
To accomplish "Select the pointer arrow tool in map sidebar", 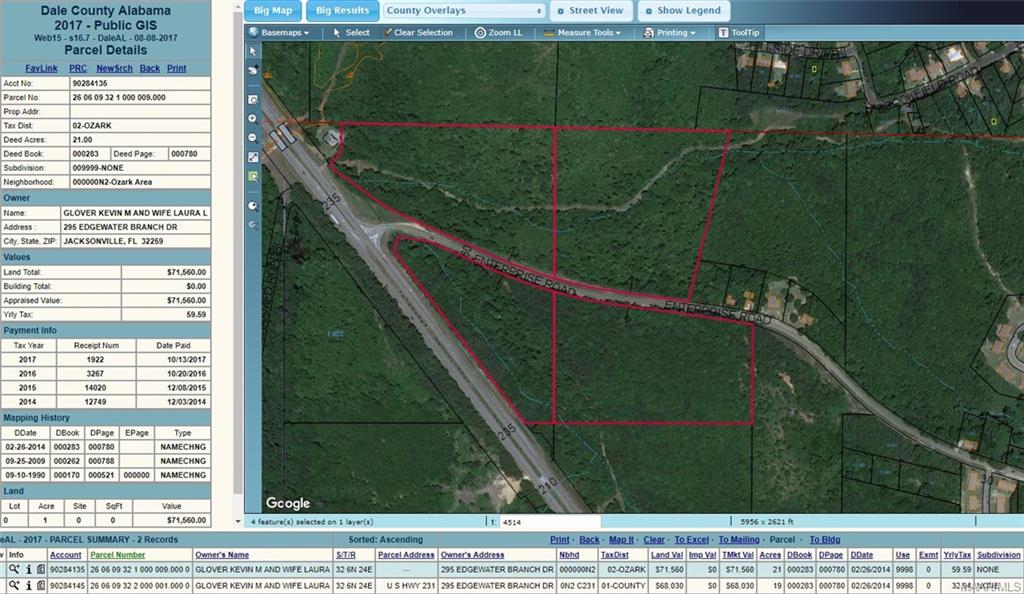I will click(253, 51).
